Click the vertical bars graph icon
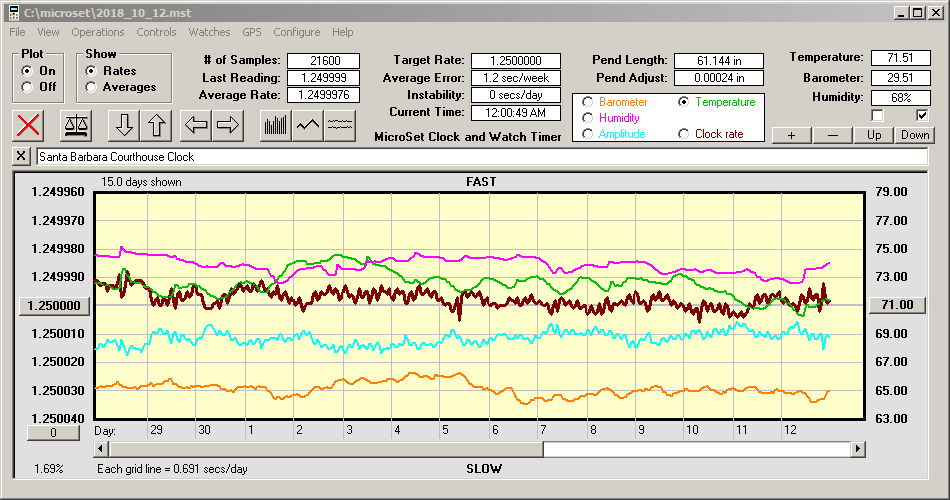This screenshot has width=950, height=500. tap(276, 125)
